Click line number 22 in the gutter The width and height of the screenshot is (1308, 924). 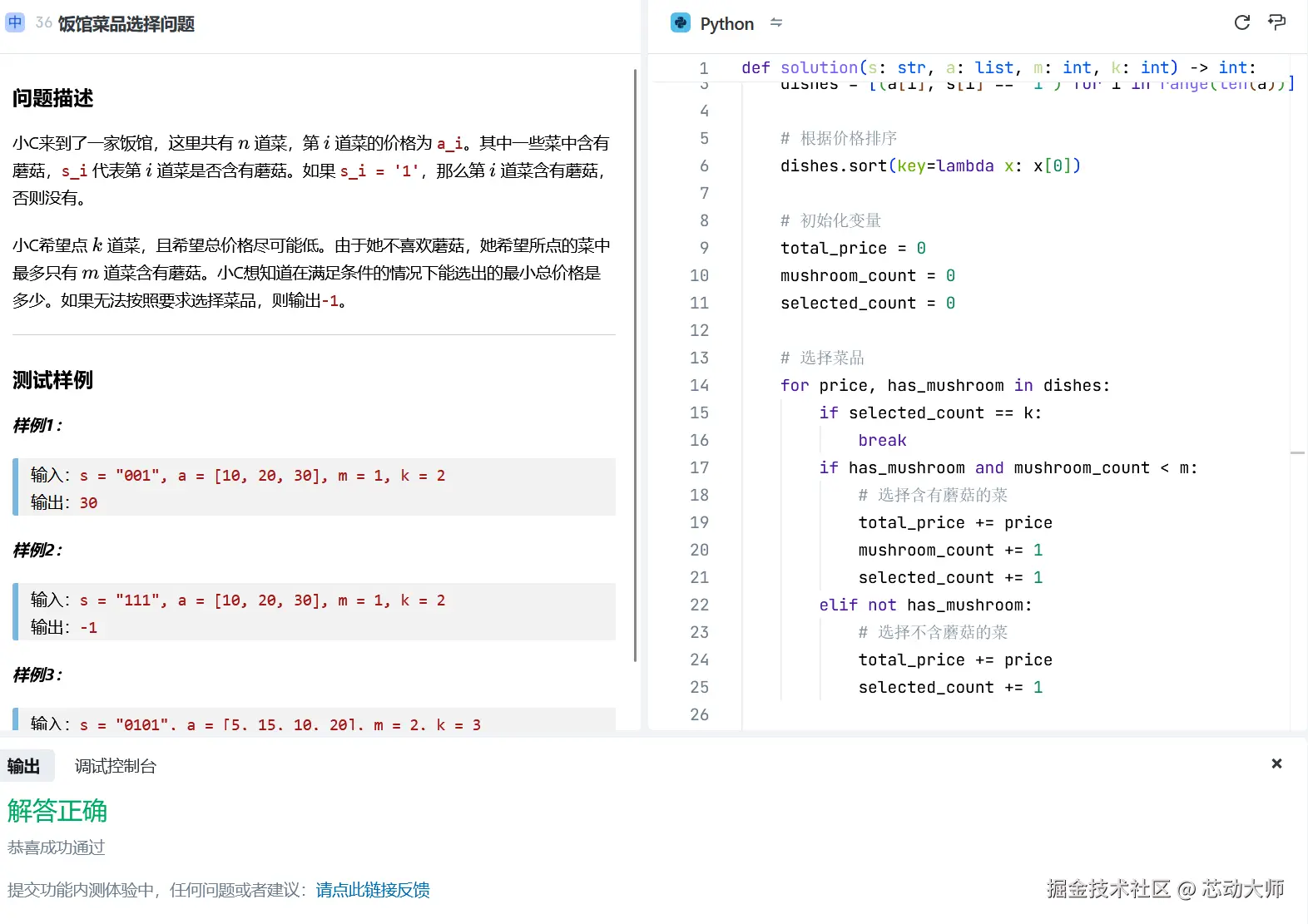700,605
